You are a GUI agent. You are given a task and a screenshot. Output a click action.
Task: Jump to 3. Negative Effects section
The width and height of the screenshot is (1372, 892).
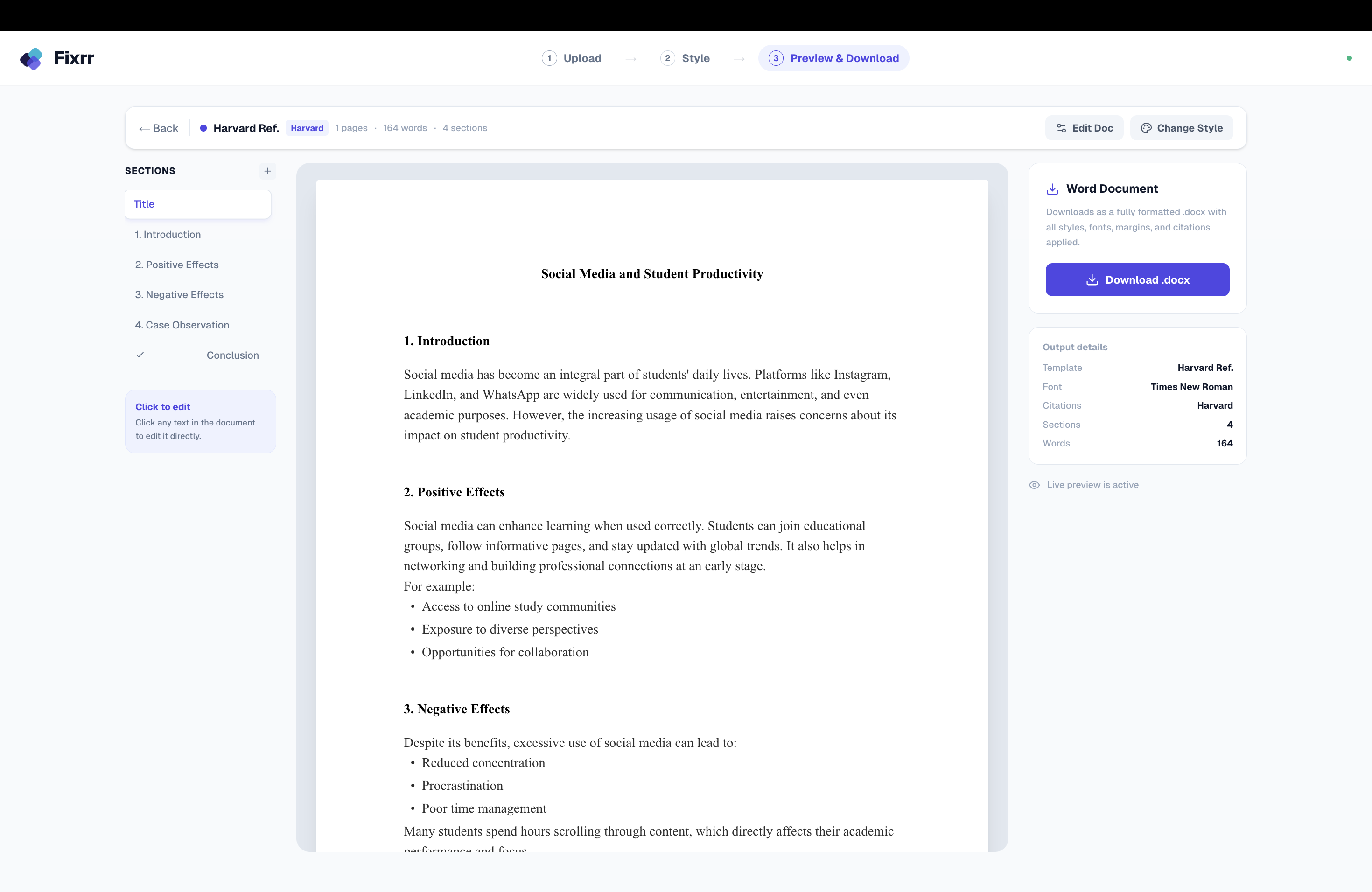(179, 294)
